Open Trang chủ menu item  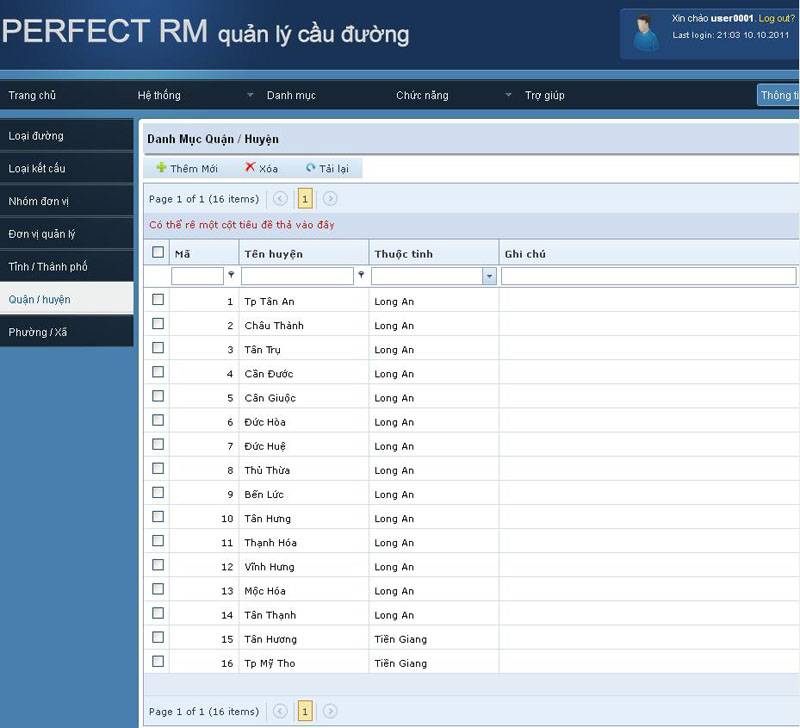tap(32, 95)
